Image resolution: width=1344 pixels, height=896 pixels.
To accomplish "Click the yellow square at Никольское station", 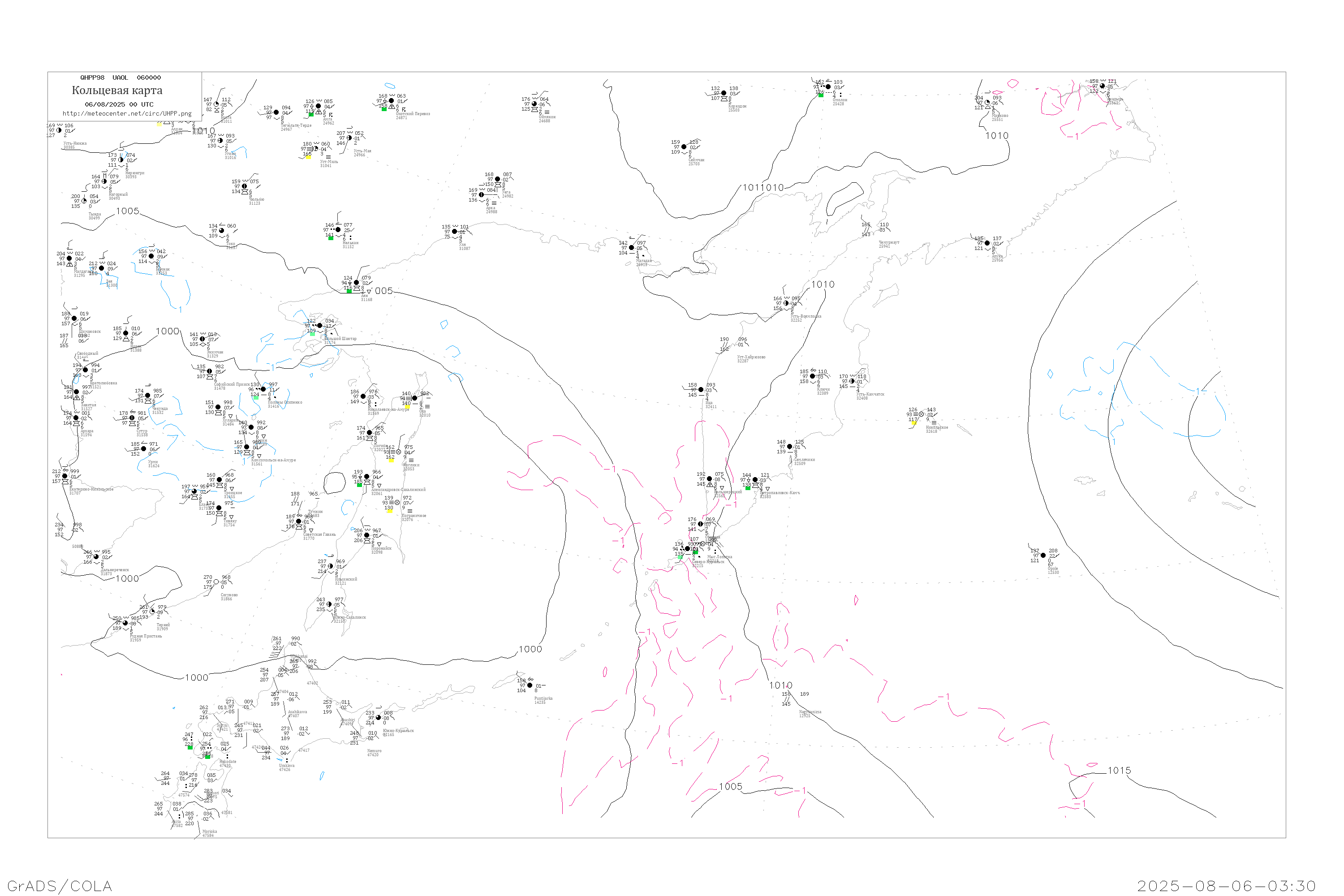I will point(914,423).
